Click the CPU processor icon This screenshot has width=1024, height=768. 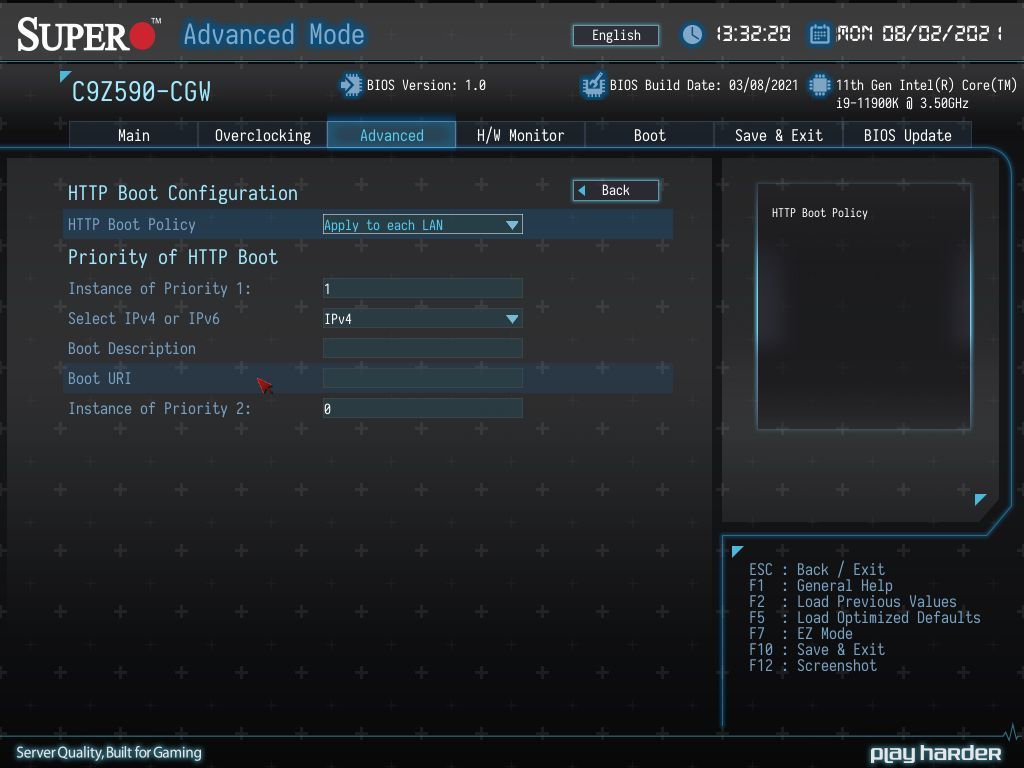click(x=819, y=85)
